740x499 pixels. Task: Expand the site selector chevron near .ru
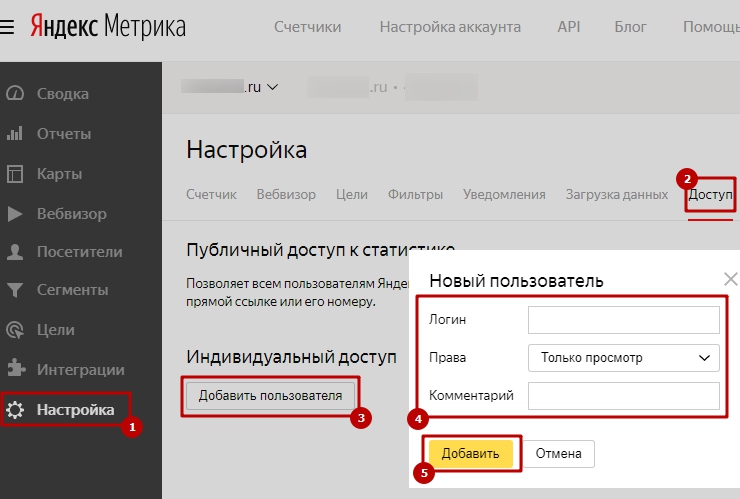click(x=273, y=87)
